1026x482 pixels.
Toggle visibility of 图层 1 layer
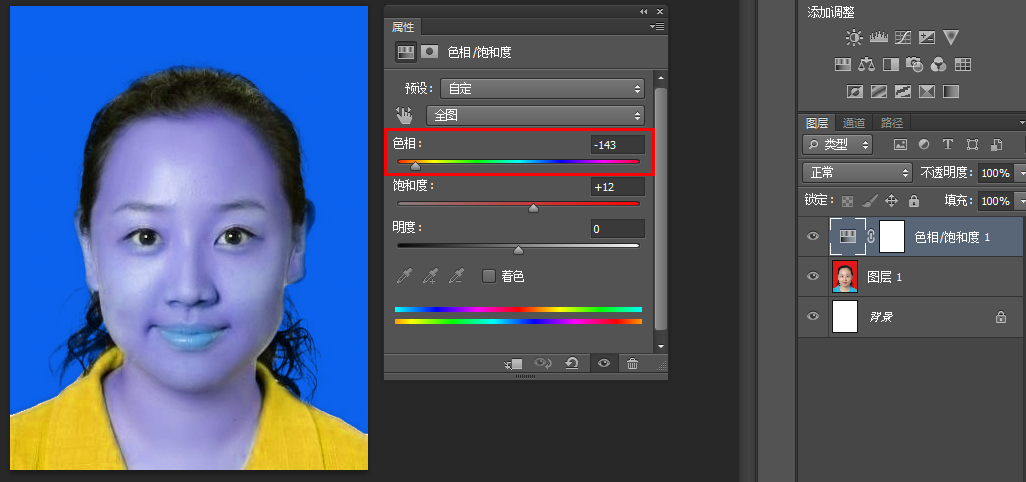[813, 276]
